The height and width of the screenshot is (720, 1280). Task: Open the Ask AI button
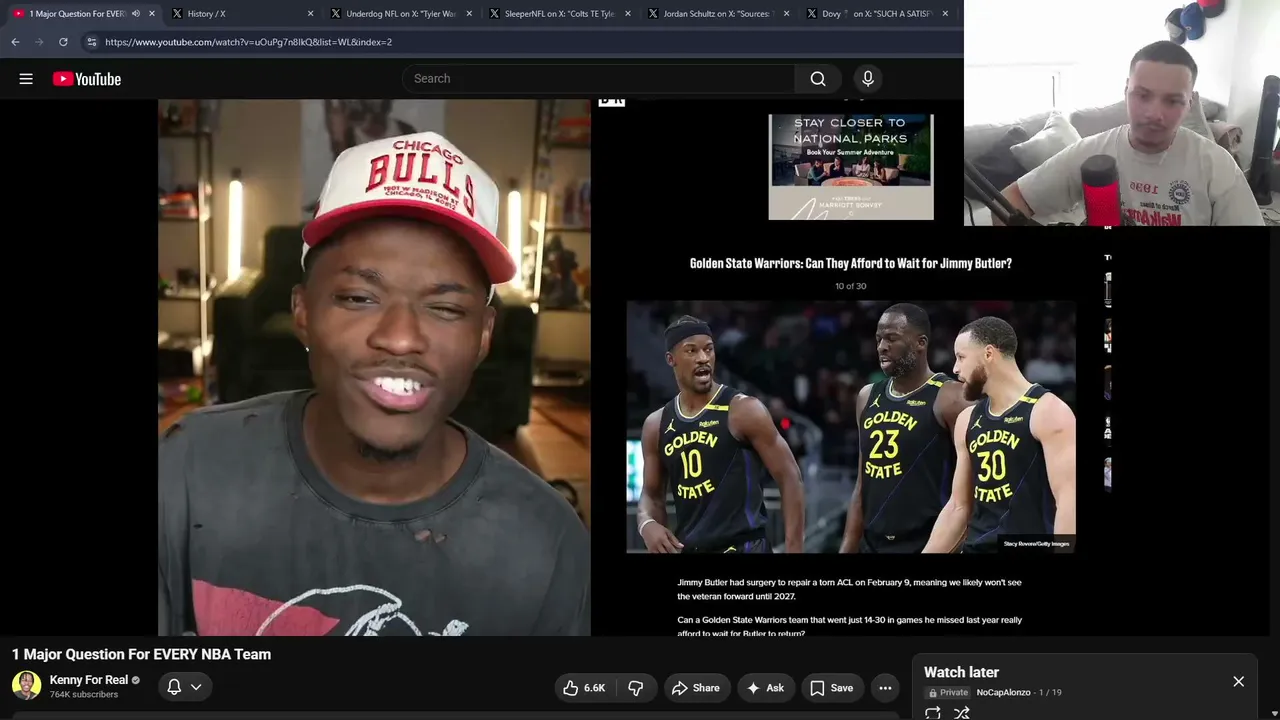click(765, 688)
